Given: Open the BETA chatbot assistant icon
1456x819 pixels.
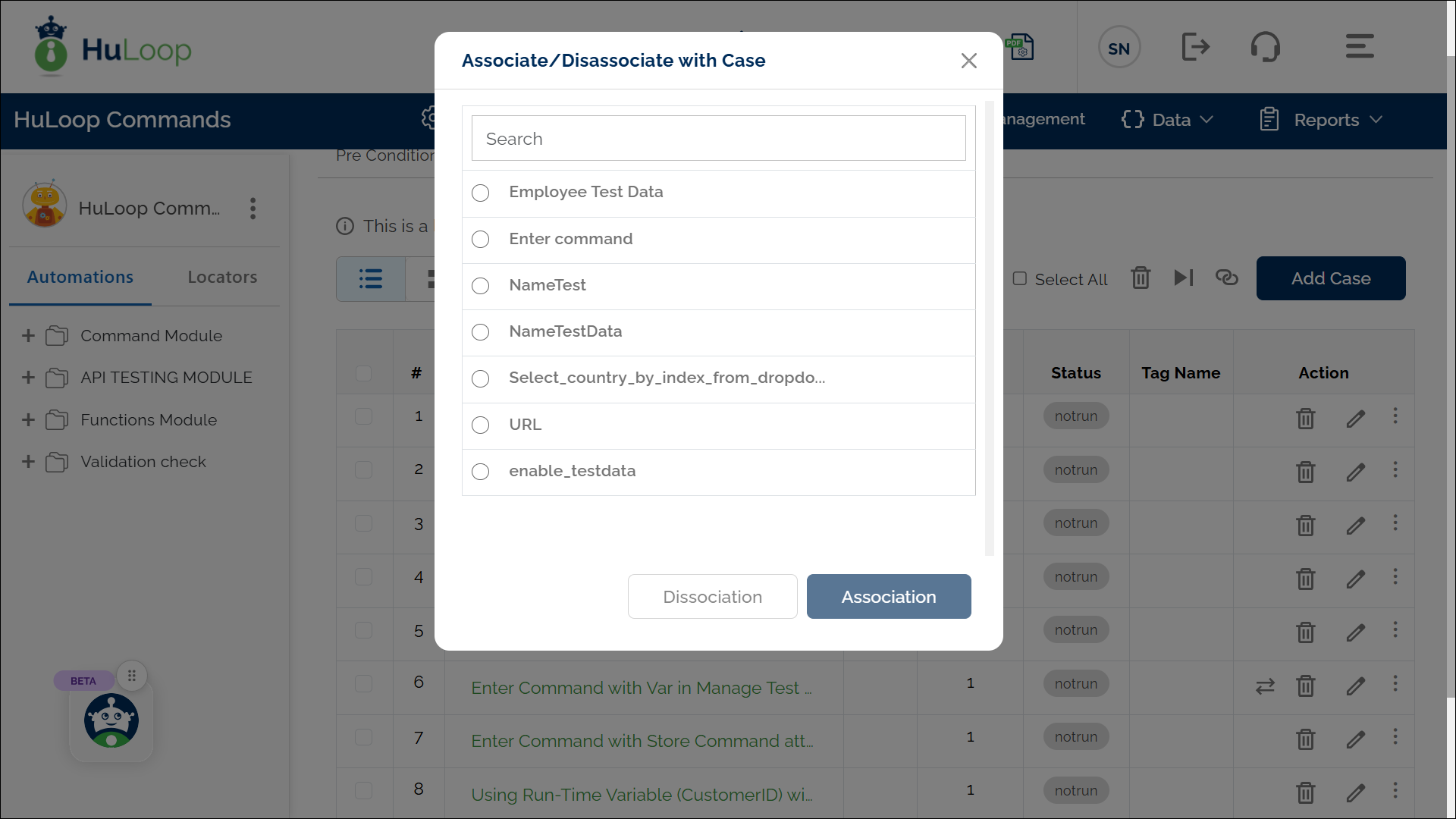Looking at the screenshot, I should click(111, 720).
